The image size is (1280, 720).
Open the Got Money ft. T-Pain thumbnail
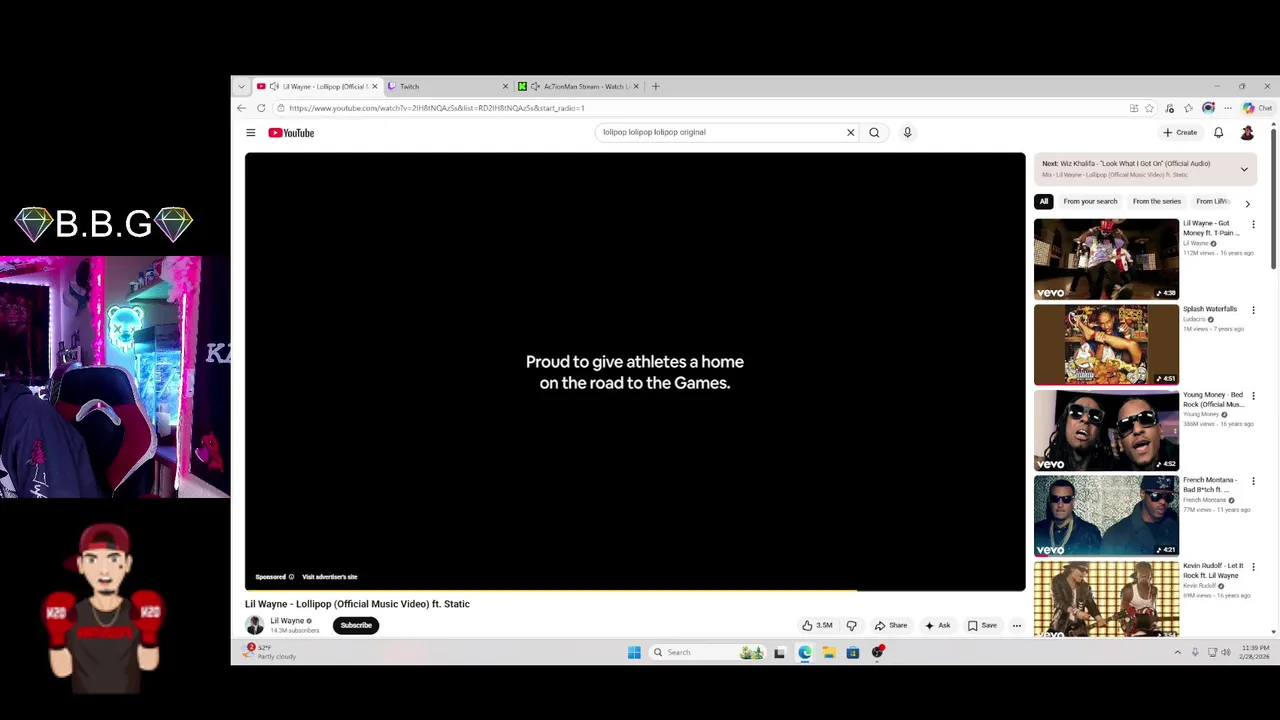click(1106, 258)
